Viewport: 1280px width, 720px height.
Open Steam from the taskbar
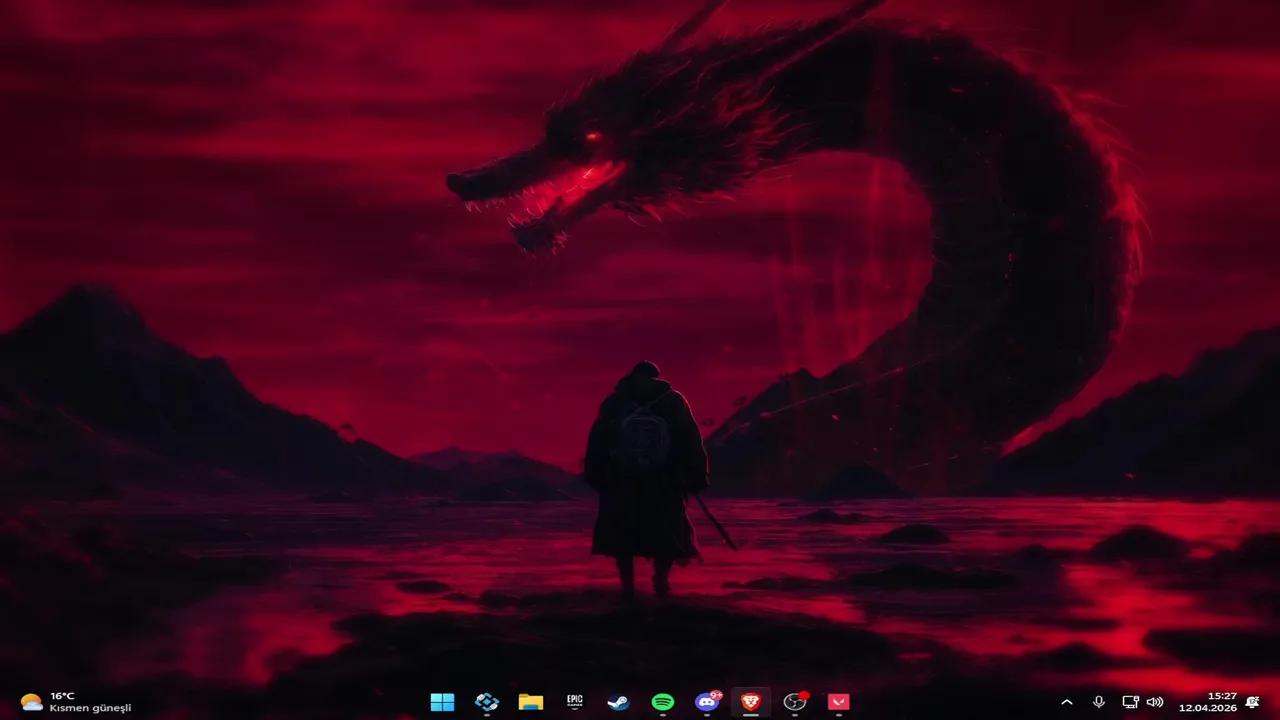(x=619, y=702)
